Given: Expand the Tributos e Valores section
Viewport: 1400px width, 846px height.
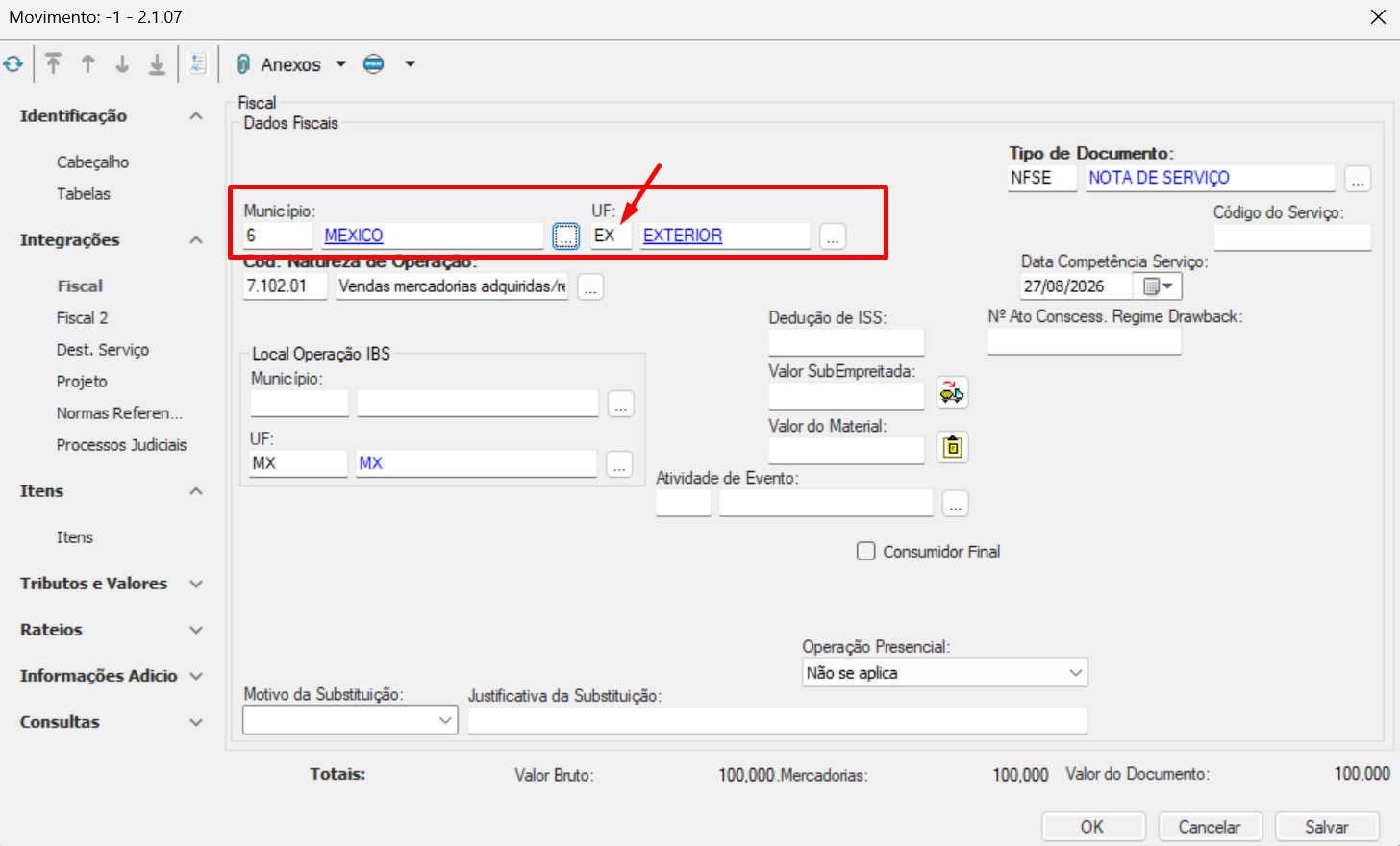Looking at the screenshot, I should pyautogui.click(x=196, y=584).
